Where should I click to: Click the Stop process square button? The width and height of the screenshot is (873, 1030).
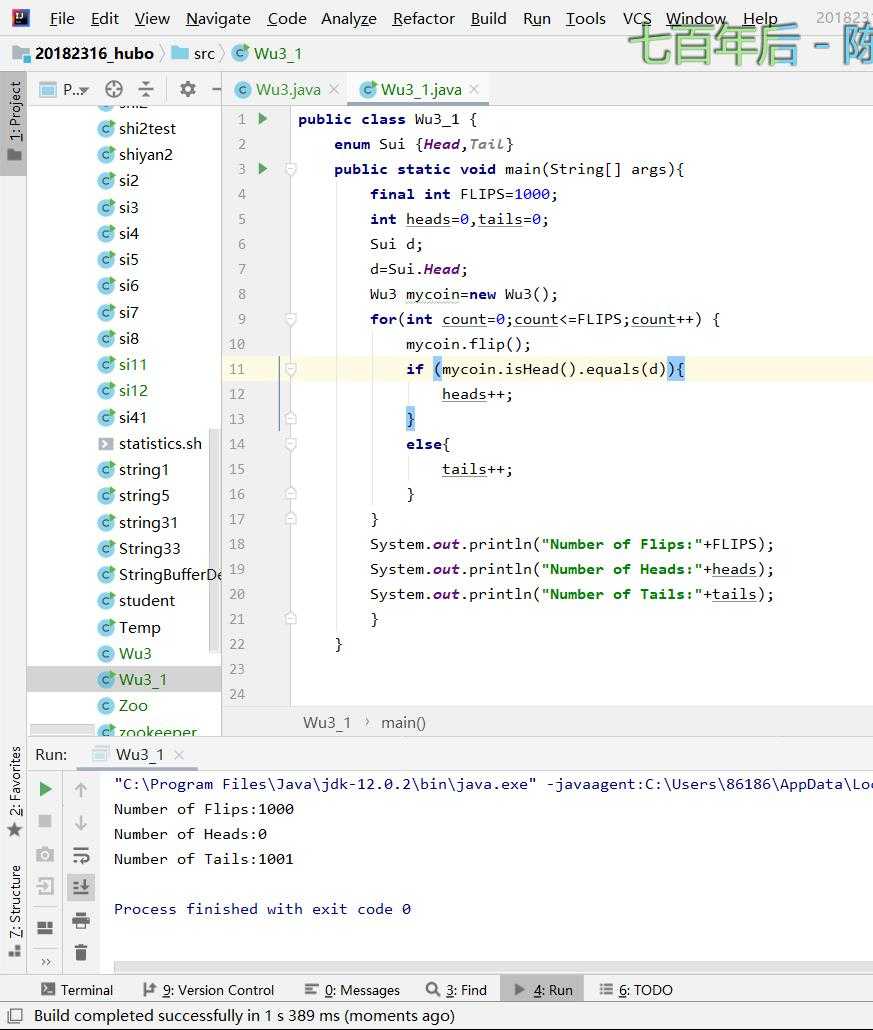45,821
